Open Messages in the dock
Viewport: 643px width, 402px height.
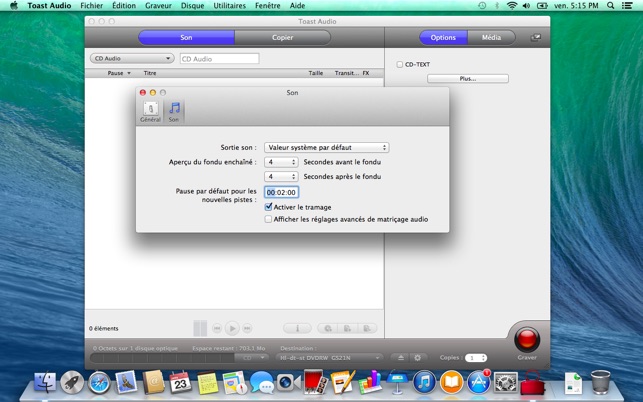click(x=262, y=382)
